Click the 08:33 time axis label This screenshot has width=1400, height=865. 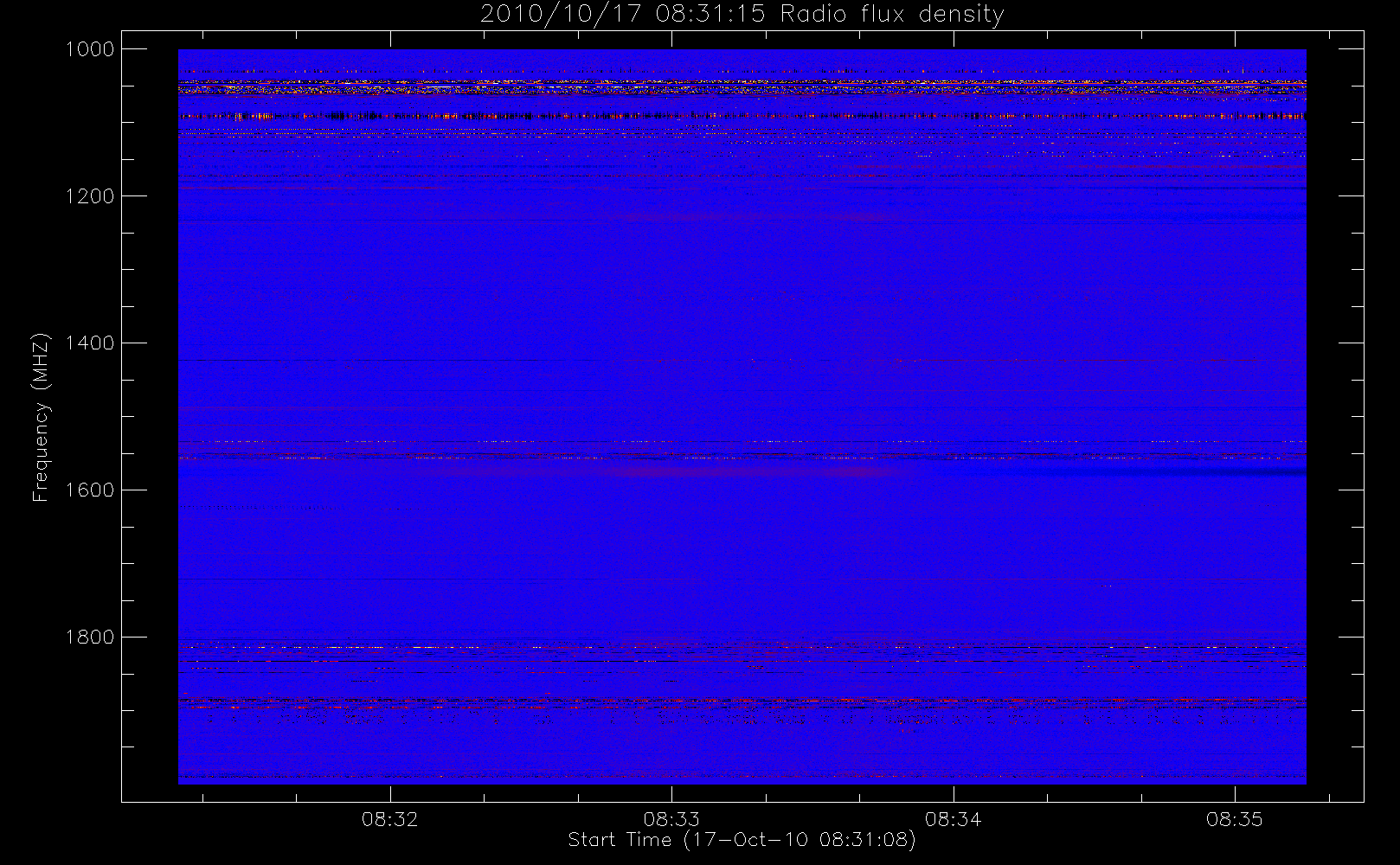(x=671, y=819)
